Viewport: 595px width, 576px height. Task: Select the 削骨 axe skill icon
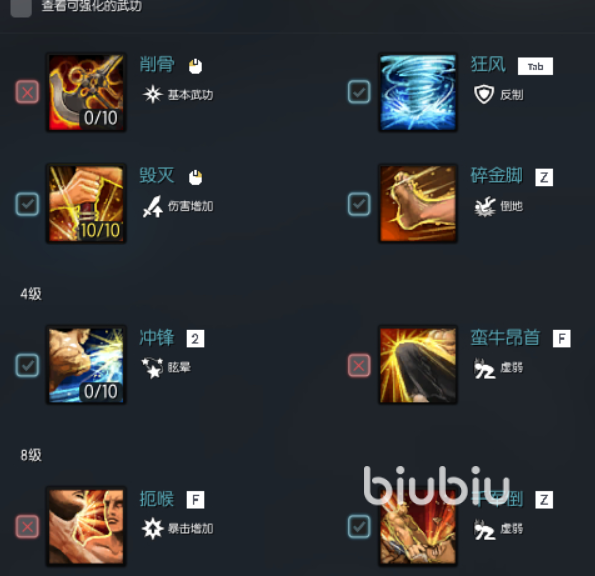(86, 92)
